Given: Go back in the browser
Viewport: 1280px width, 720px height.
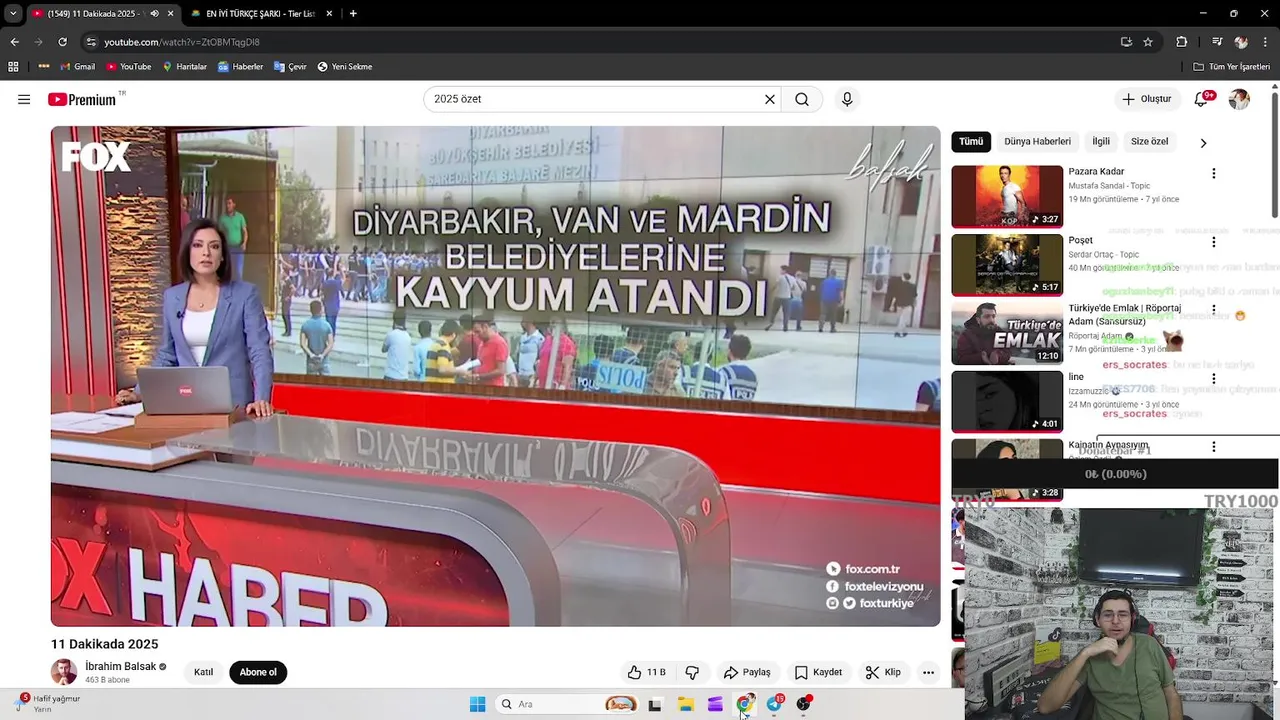Looking at the screenshot, I should (x=14, y=42).
